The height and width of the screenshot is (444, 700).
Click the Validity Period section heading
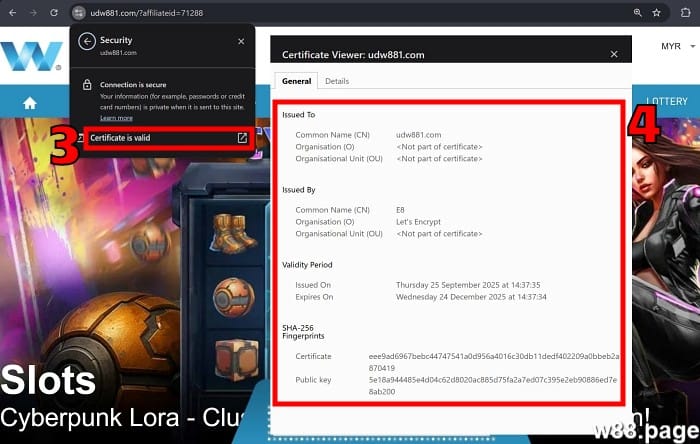[307, 265]
